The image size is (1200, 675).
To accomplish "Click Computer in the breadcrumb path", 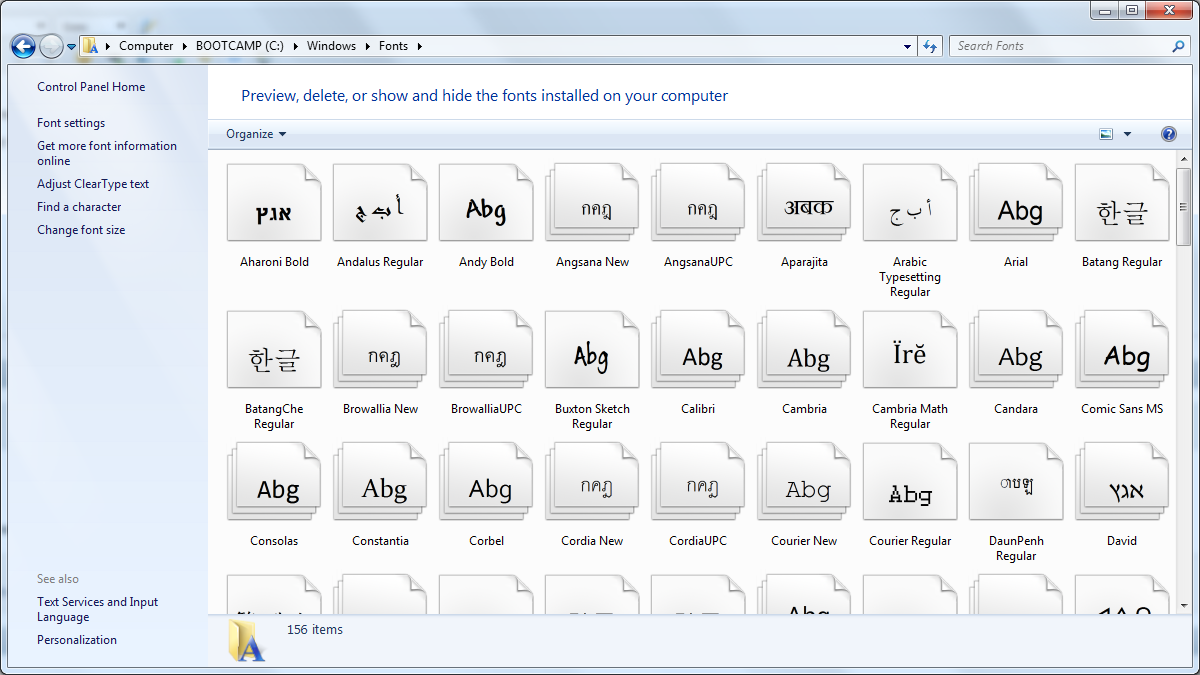I will click(x=146, y=45).
